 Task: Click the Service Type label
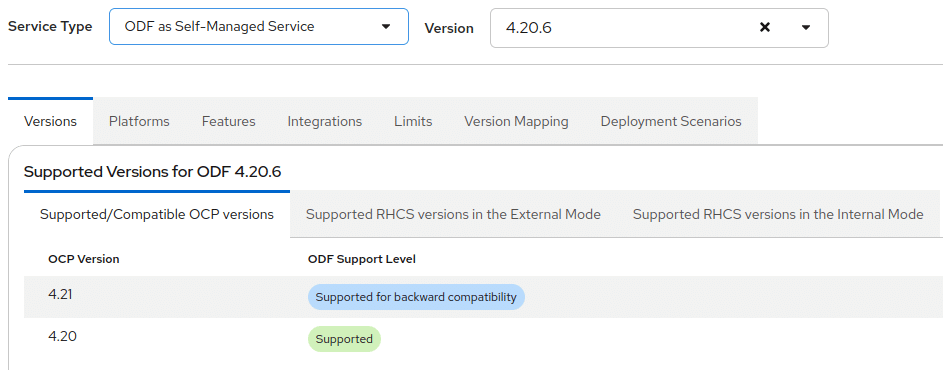(x=50, y=26)
